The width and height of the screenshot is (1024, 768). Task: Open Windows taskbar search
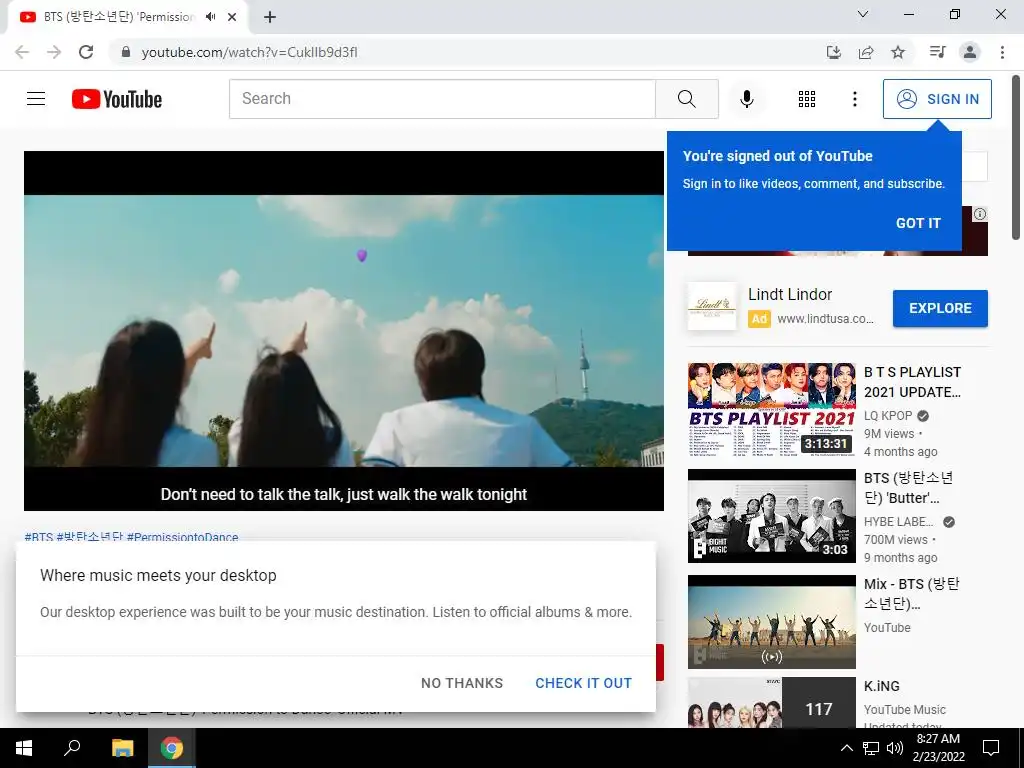coord(71,748)
